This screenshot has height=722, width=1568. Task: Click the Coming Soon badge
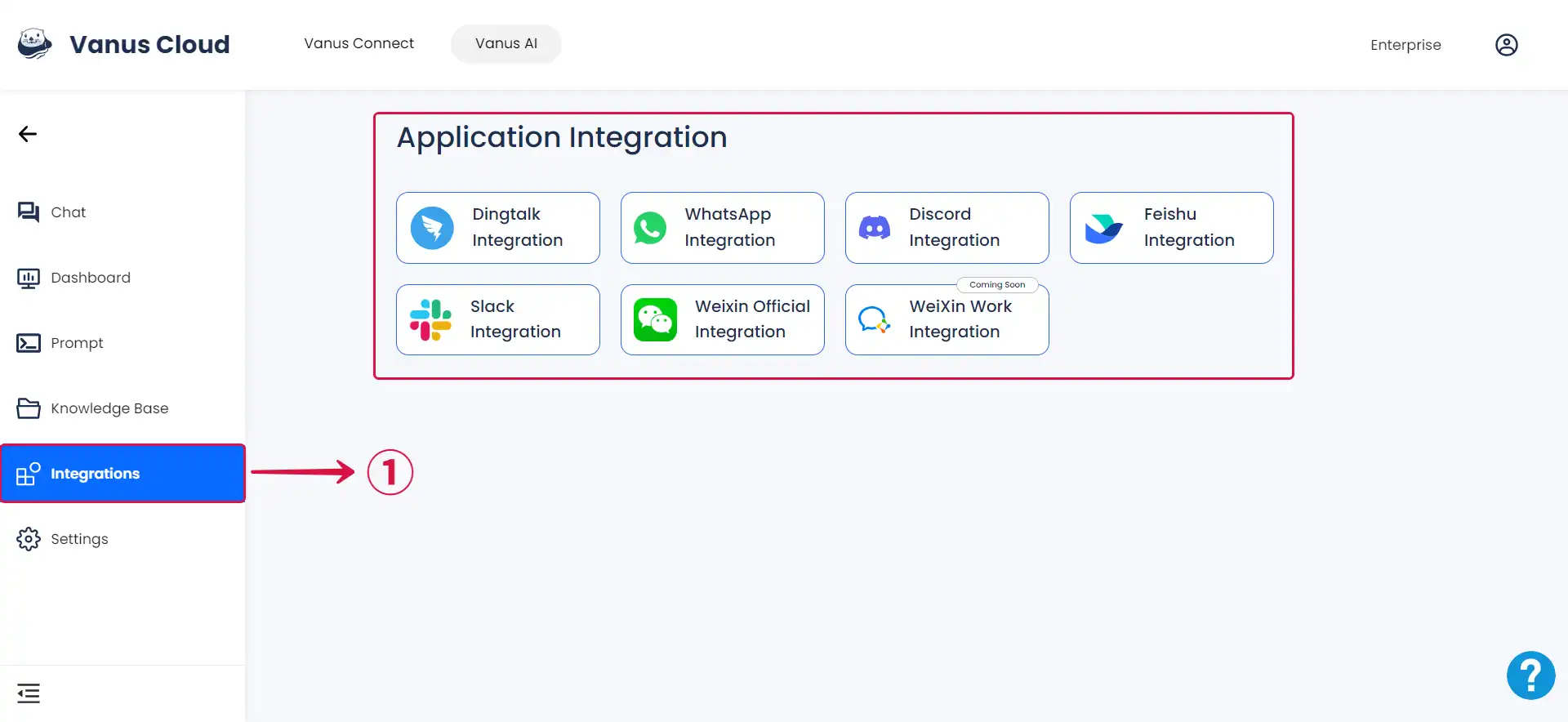click(x=997, y=285)
